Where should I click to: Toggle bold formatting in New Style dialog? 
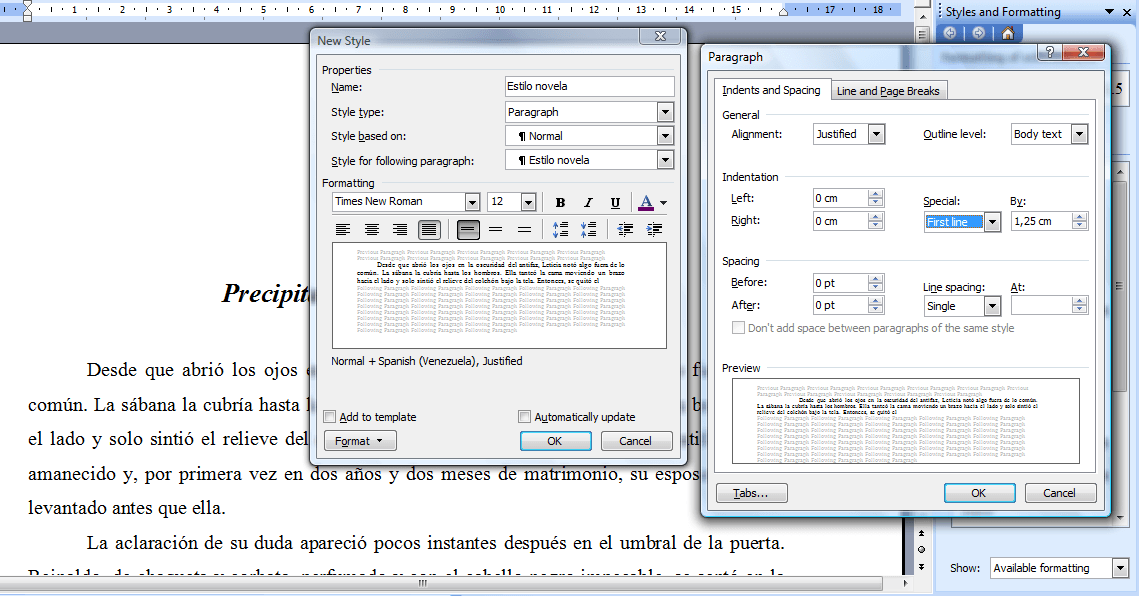(560, 202)
